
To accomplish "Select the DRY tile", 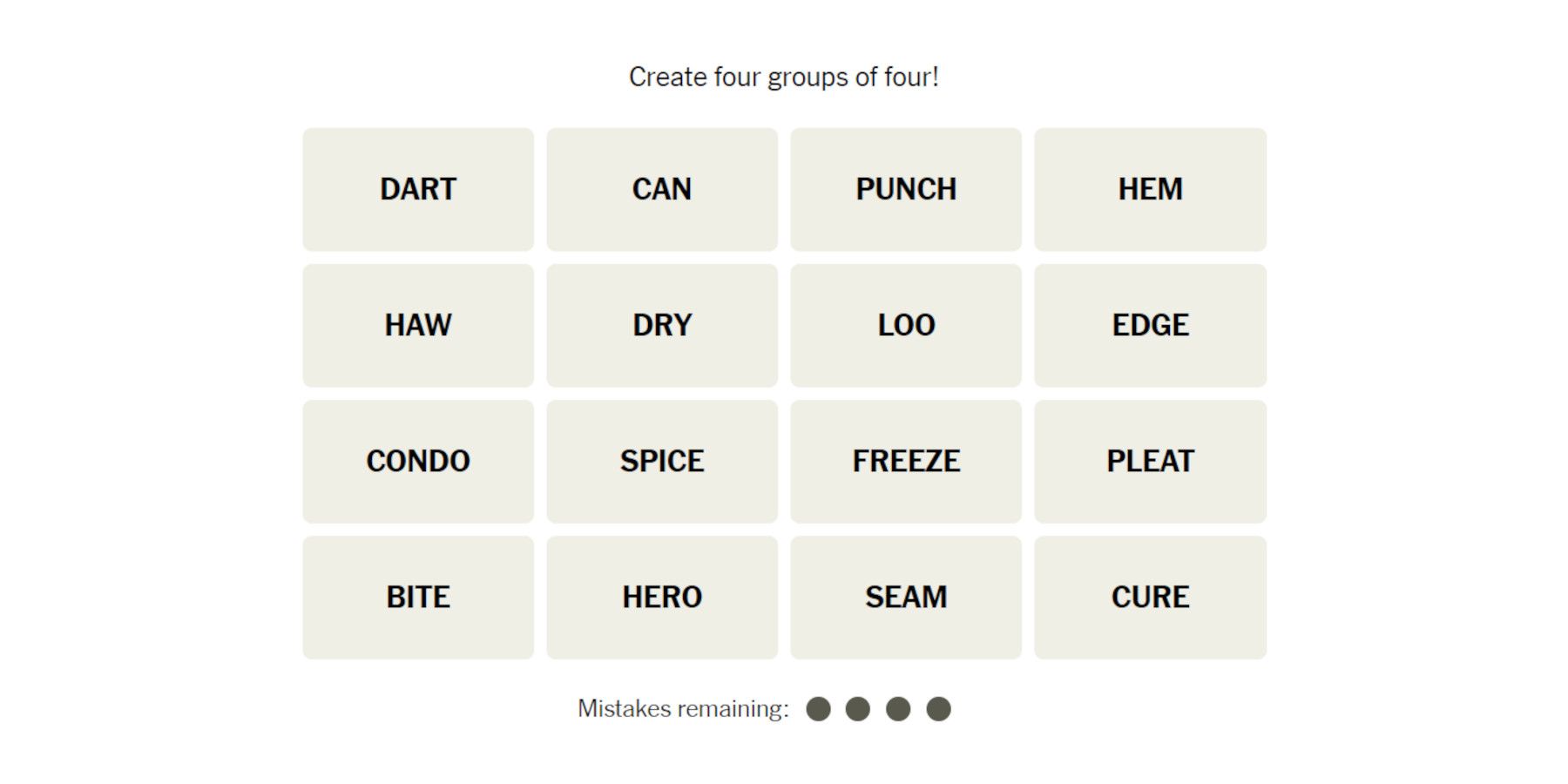I will click(x=662, y=325).
